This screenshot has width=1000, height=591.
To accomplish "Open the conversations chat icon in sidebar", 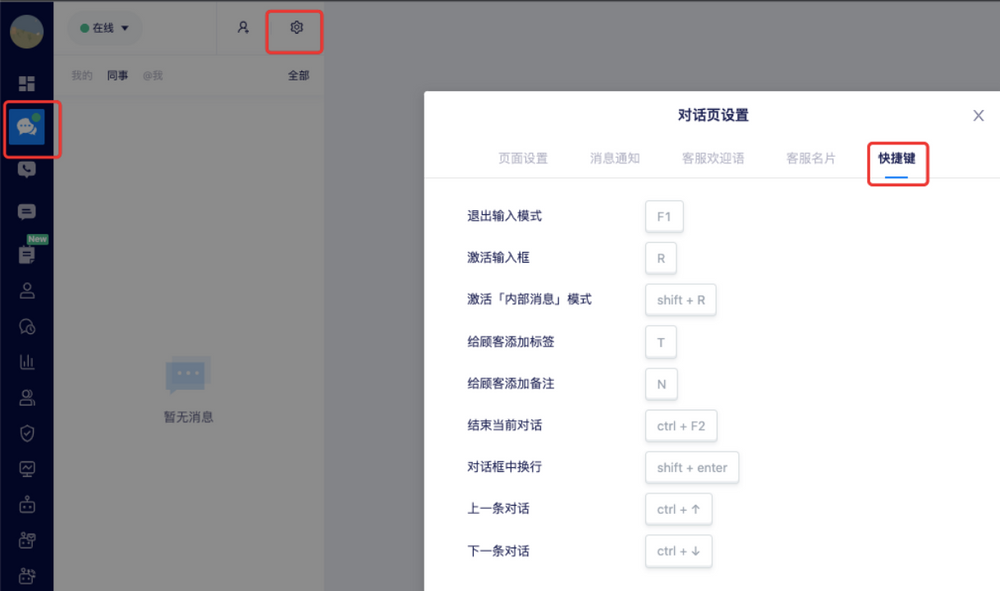I will coord(27,128).
